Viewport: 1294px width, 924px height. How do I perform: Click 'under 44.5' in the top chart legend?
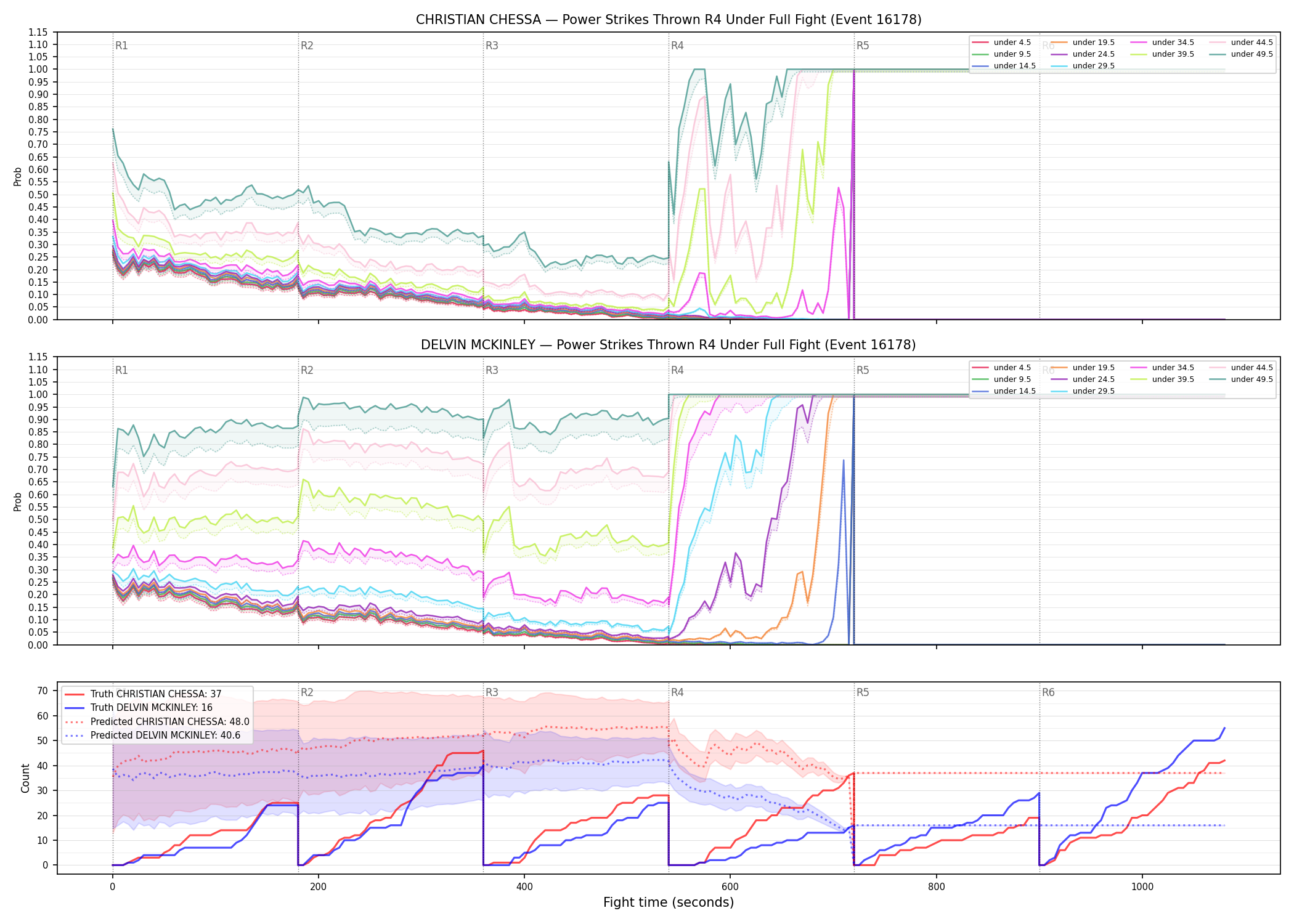click(1241, 43)
